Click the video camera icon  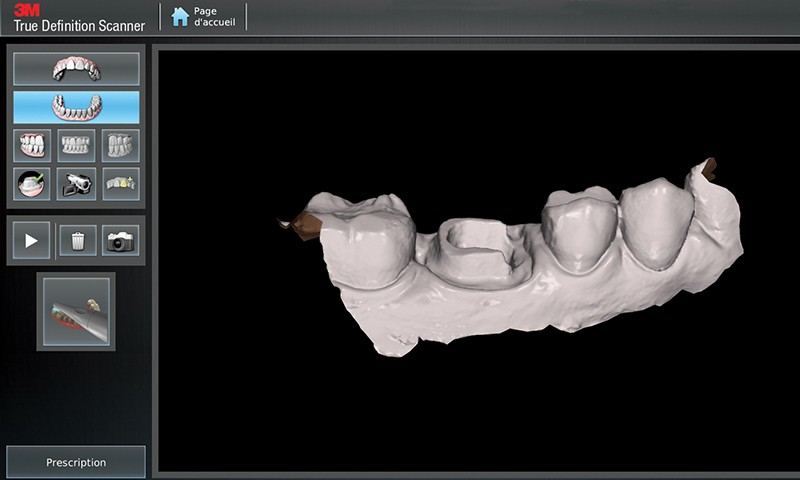(76, 183)
